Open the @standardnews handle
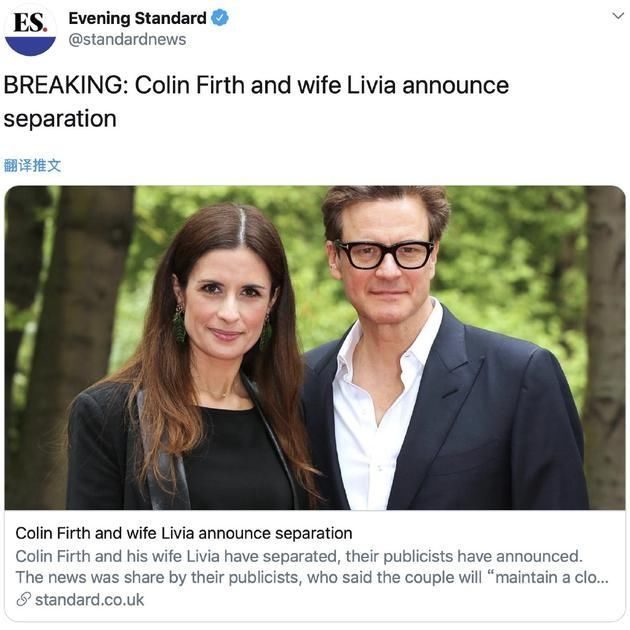Viewport: 630px width, 630px height. 127,39
